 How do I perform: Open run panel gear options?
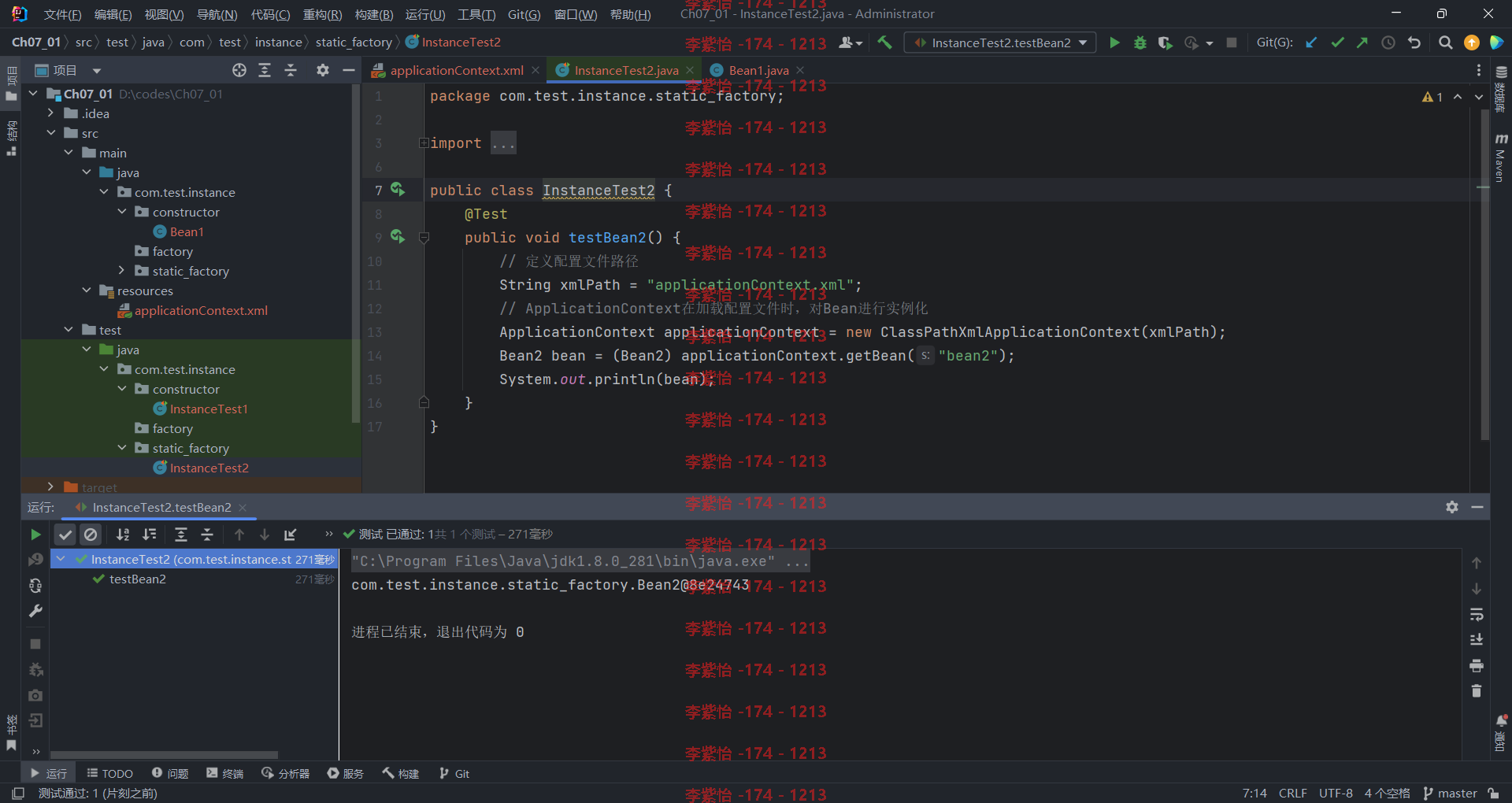point(1452,507)
